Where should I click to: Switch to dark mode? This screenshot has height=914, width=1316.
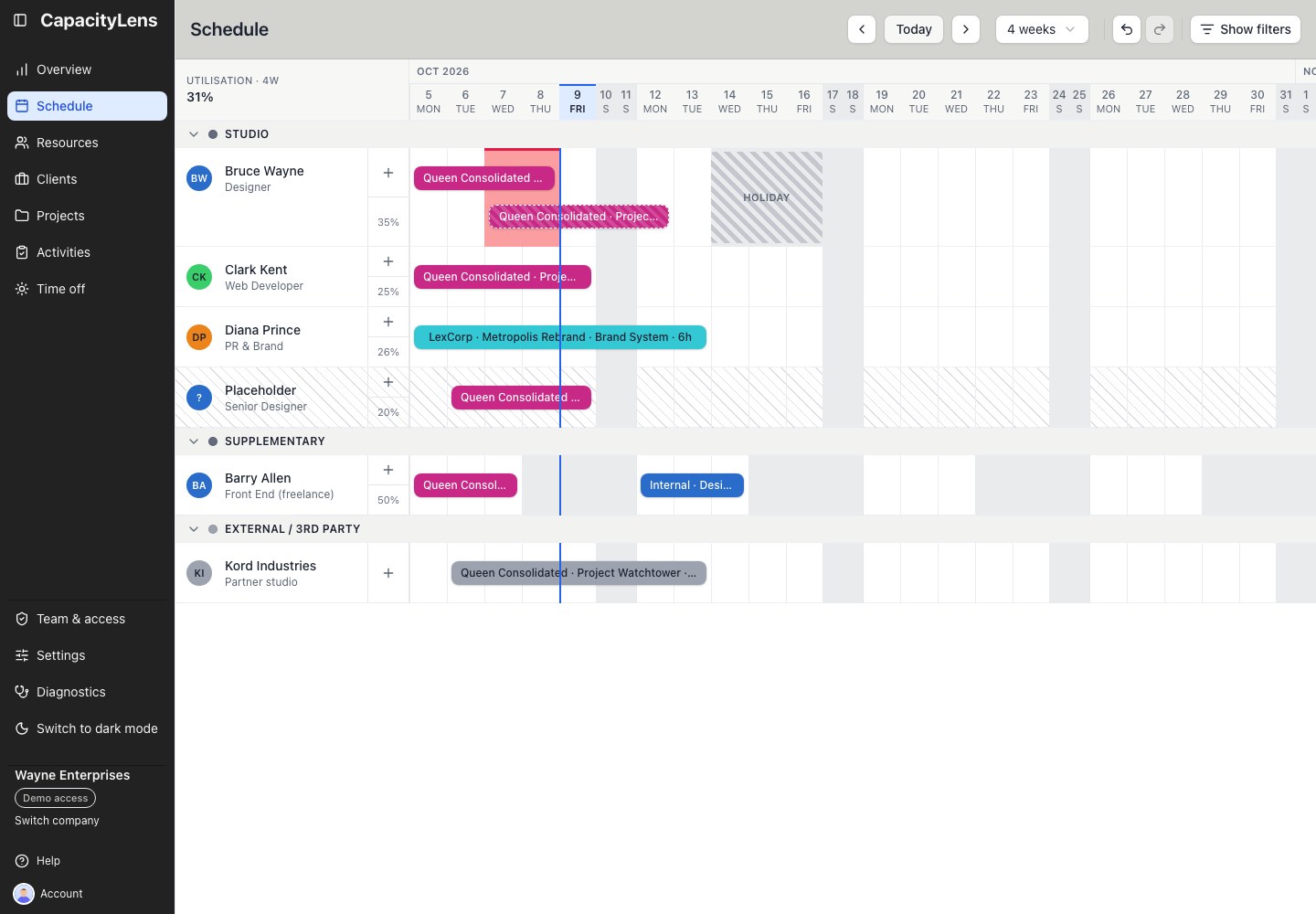click(87, 728)
